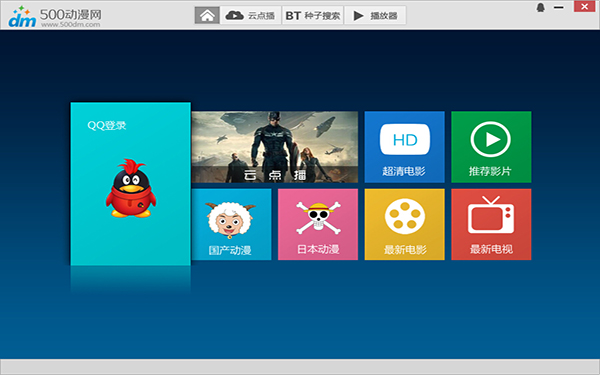This screenshot has height=375, width=600.
Task: Open the 日本动漫 skull tile
Action: [x=318, y=224]
